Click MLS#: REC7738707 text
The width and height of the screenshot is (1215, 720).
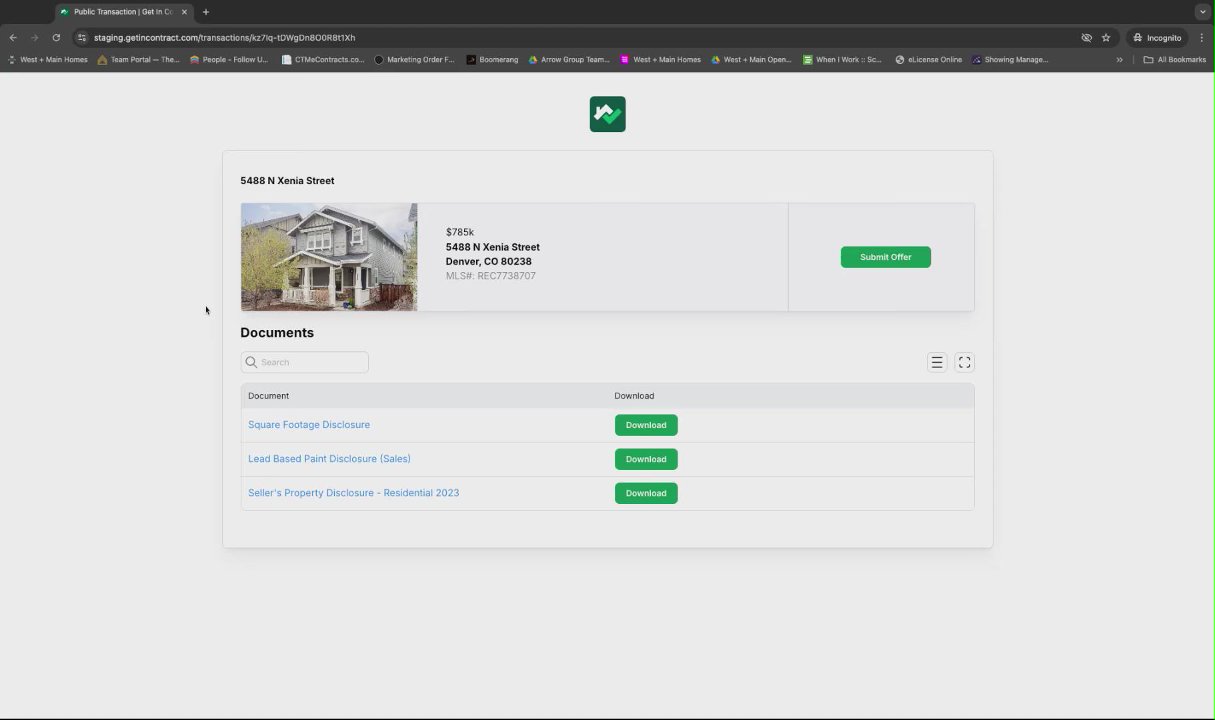coord(491,276)
